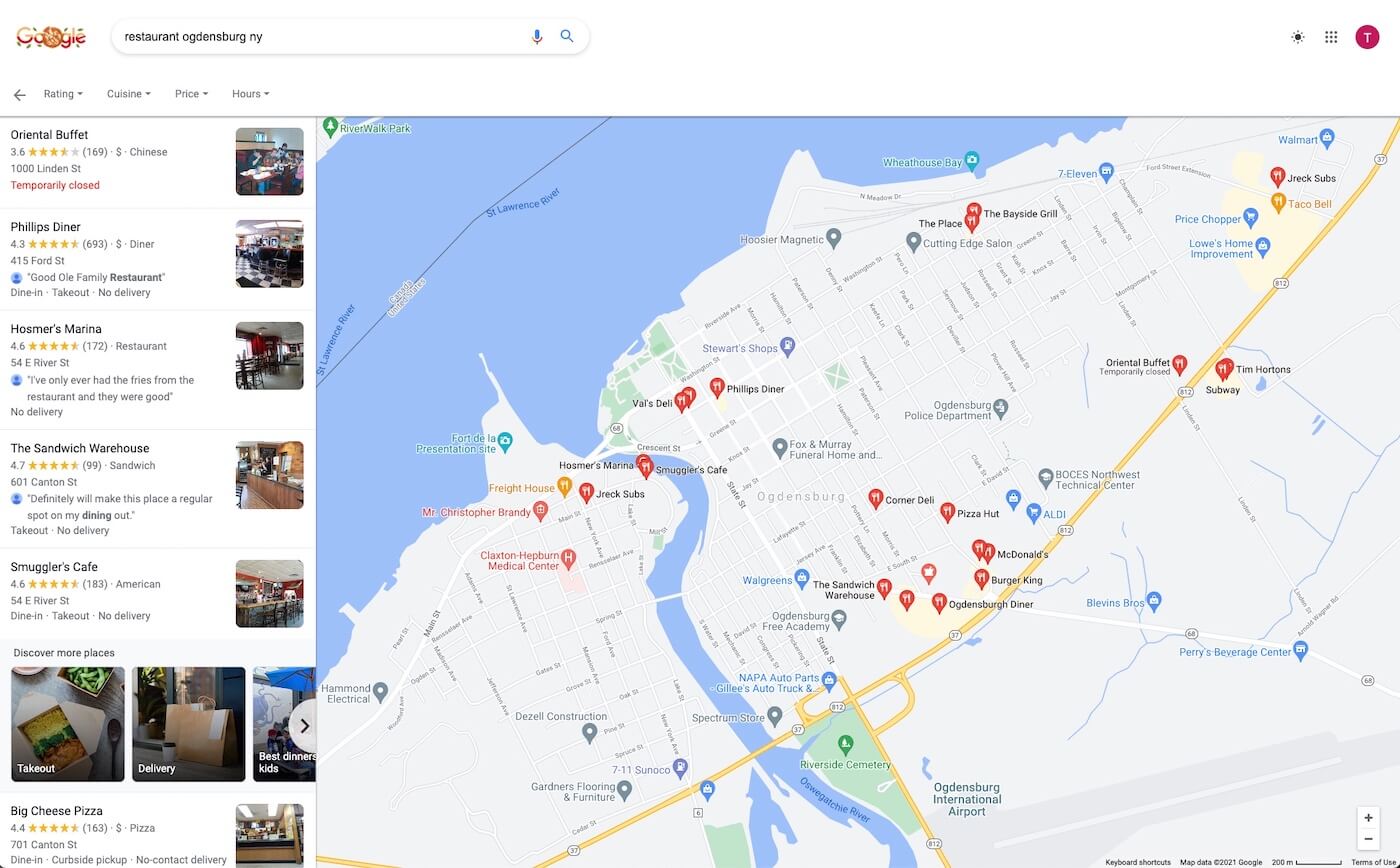
Task: Click the next arrow on discover carousel
Action: click(304, 726)
